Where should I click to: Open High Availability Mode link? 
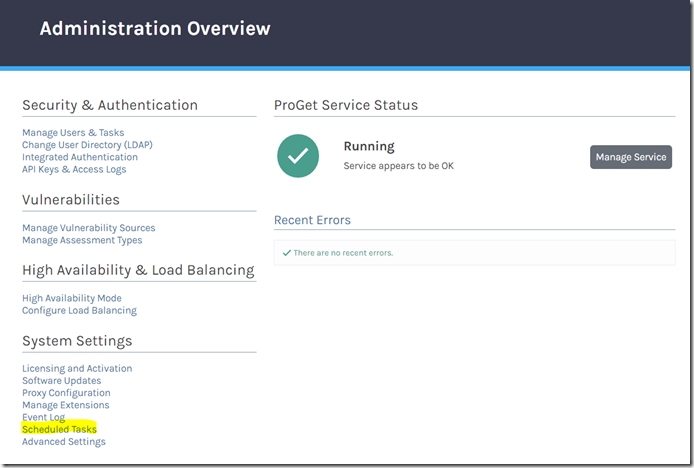72,298
